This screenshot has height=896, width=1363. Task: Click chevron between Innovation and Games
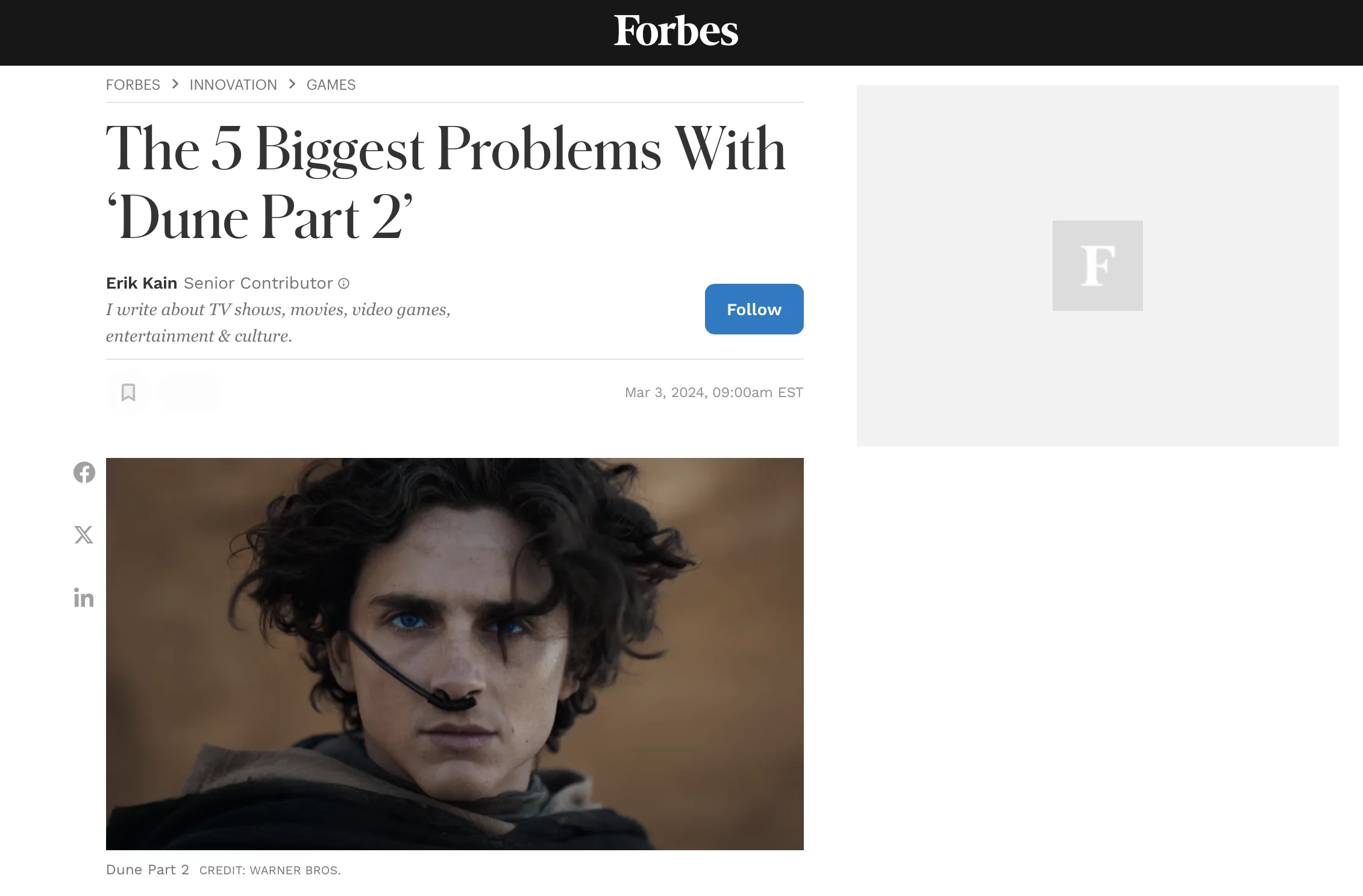292,84
